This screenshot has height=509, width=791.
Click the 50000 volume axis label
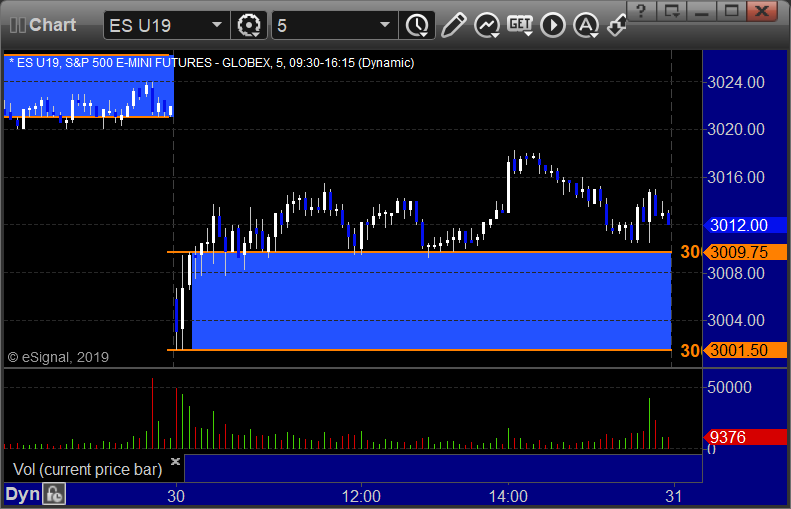coord(729,387)
